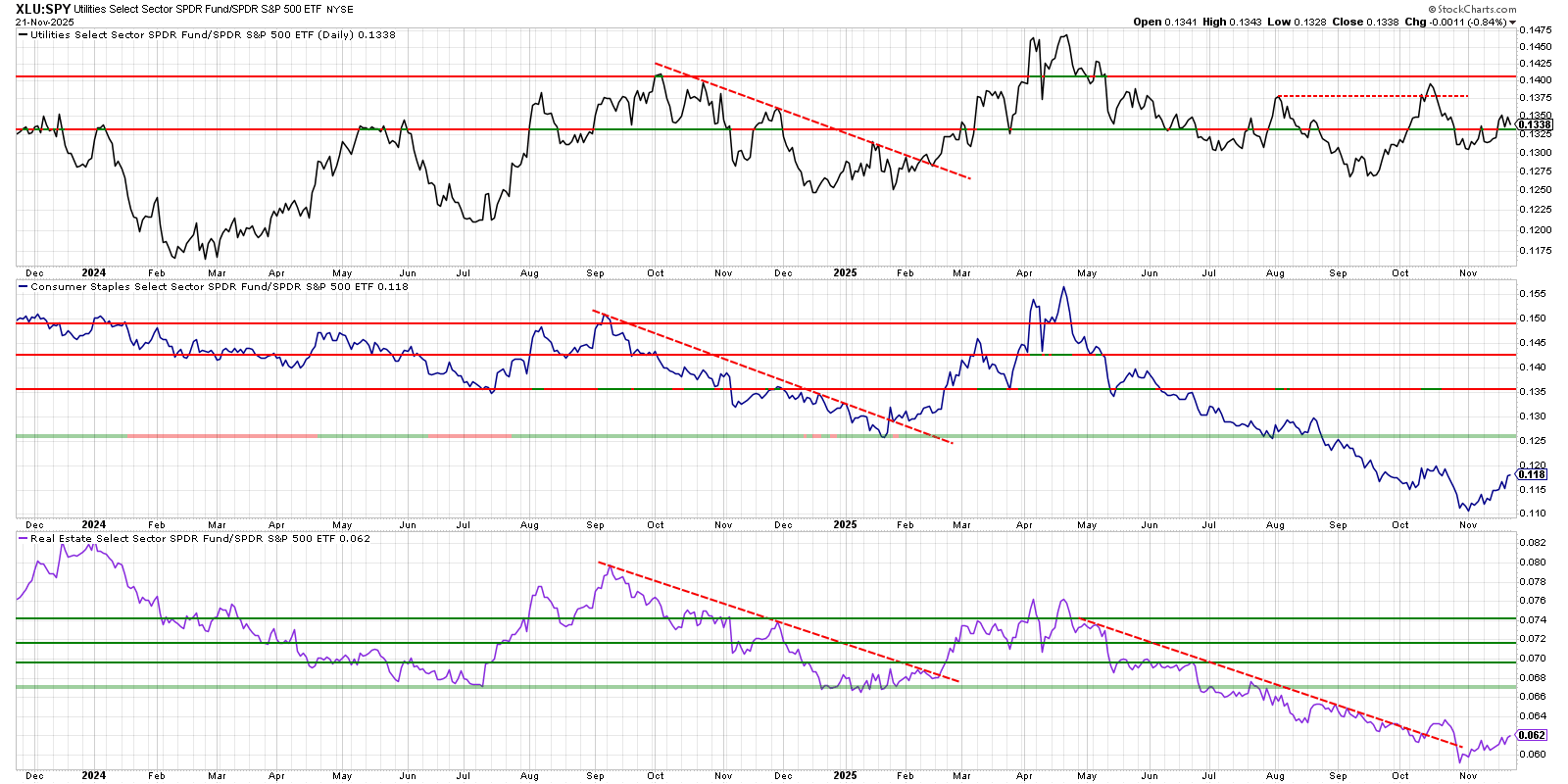Click the Open 0.1341 value

[x=1165, y=22]
